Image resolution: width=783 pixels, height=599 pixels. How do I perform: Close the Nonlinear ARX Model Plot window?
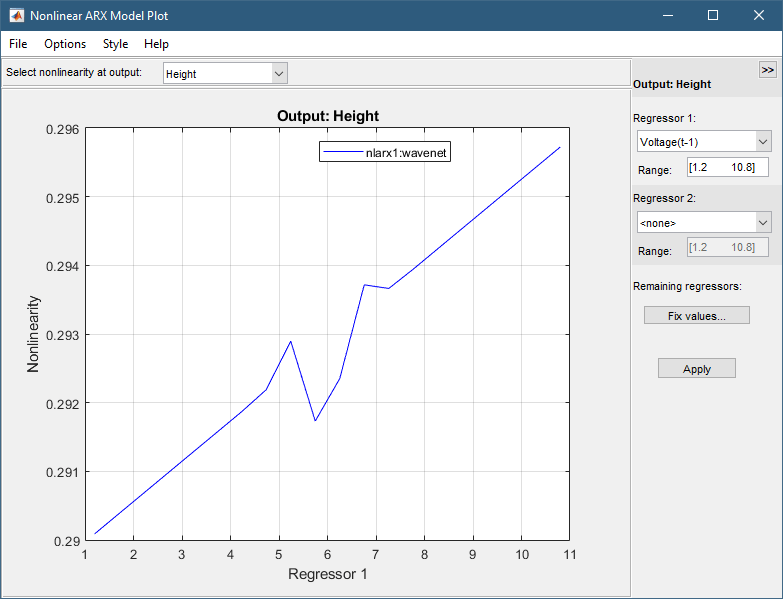tap(759, 15)
